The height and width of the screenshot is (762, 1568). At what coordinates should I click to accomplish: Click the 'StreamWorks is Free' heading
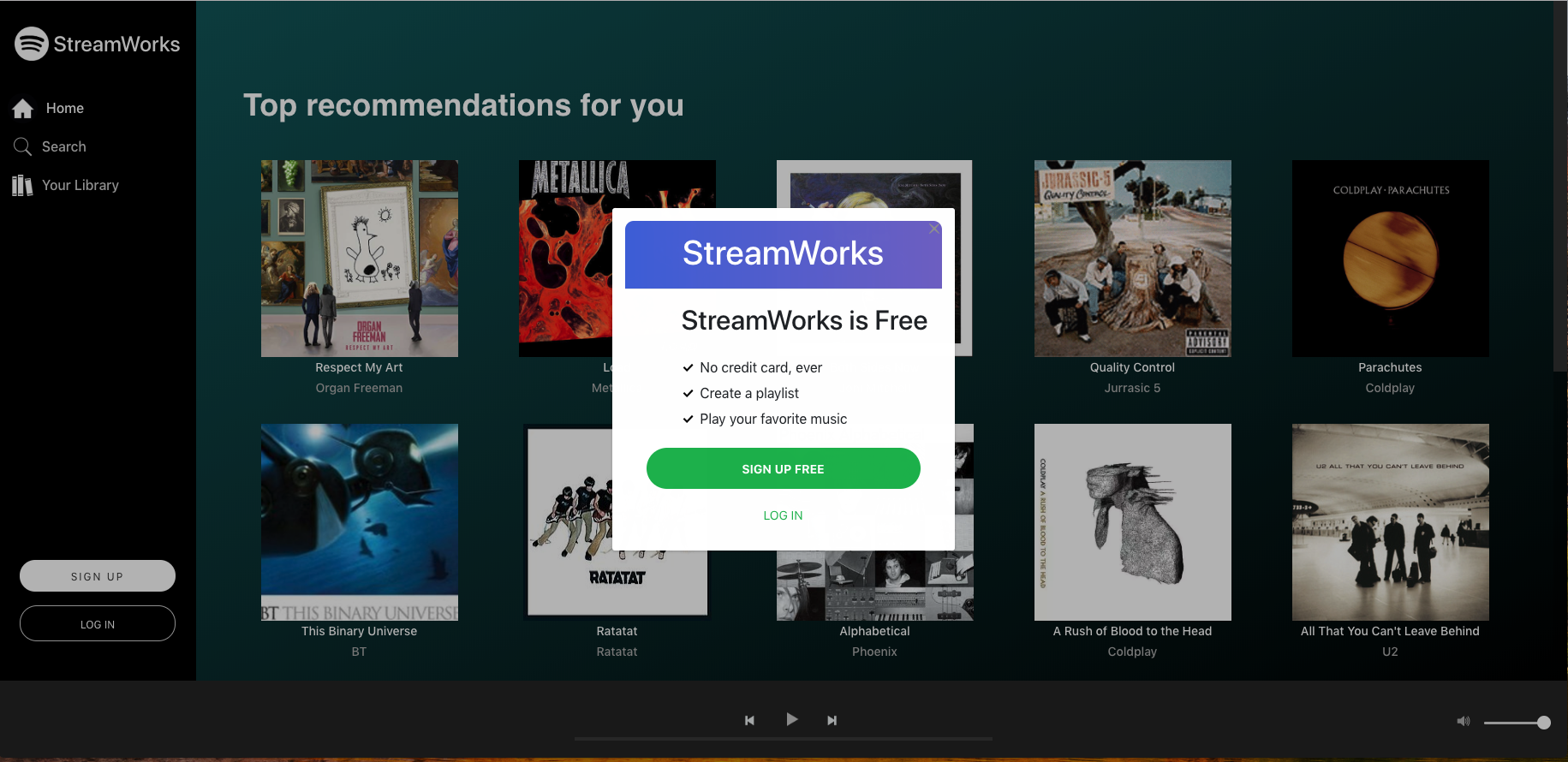[x=804, y=320]
